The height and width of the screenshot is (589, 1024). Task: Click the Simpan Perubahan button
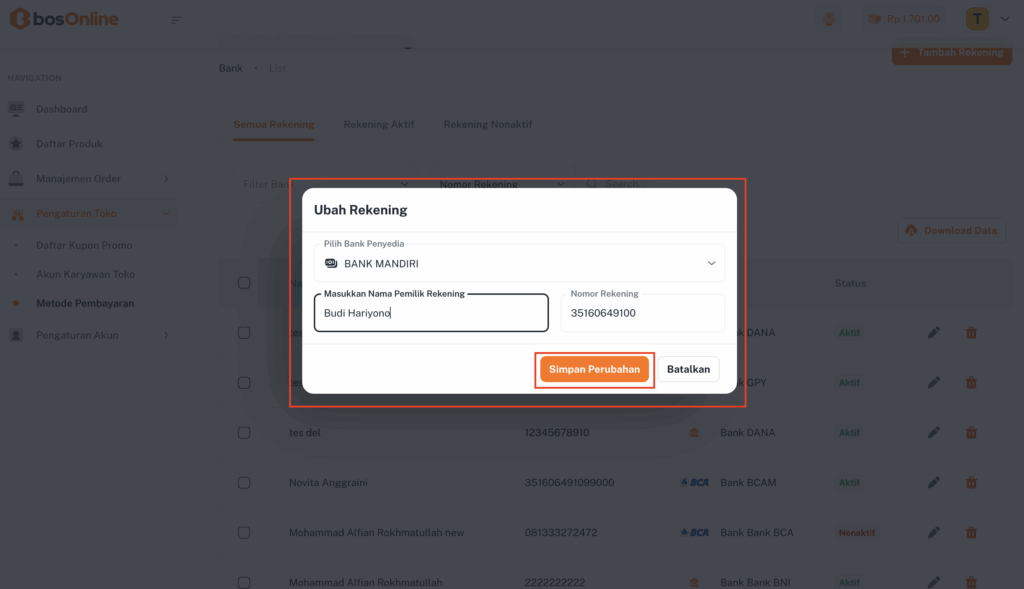(x=594, y=369)
